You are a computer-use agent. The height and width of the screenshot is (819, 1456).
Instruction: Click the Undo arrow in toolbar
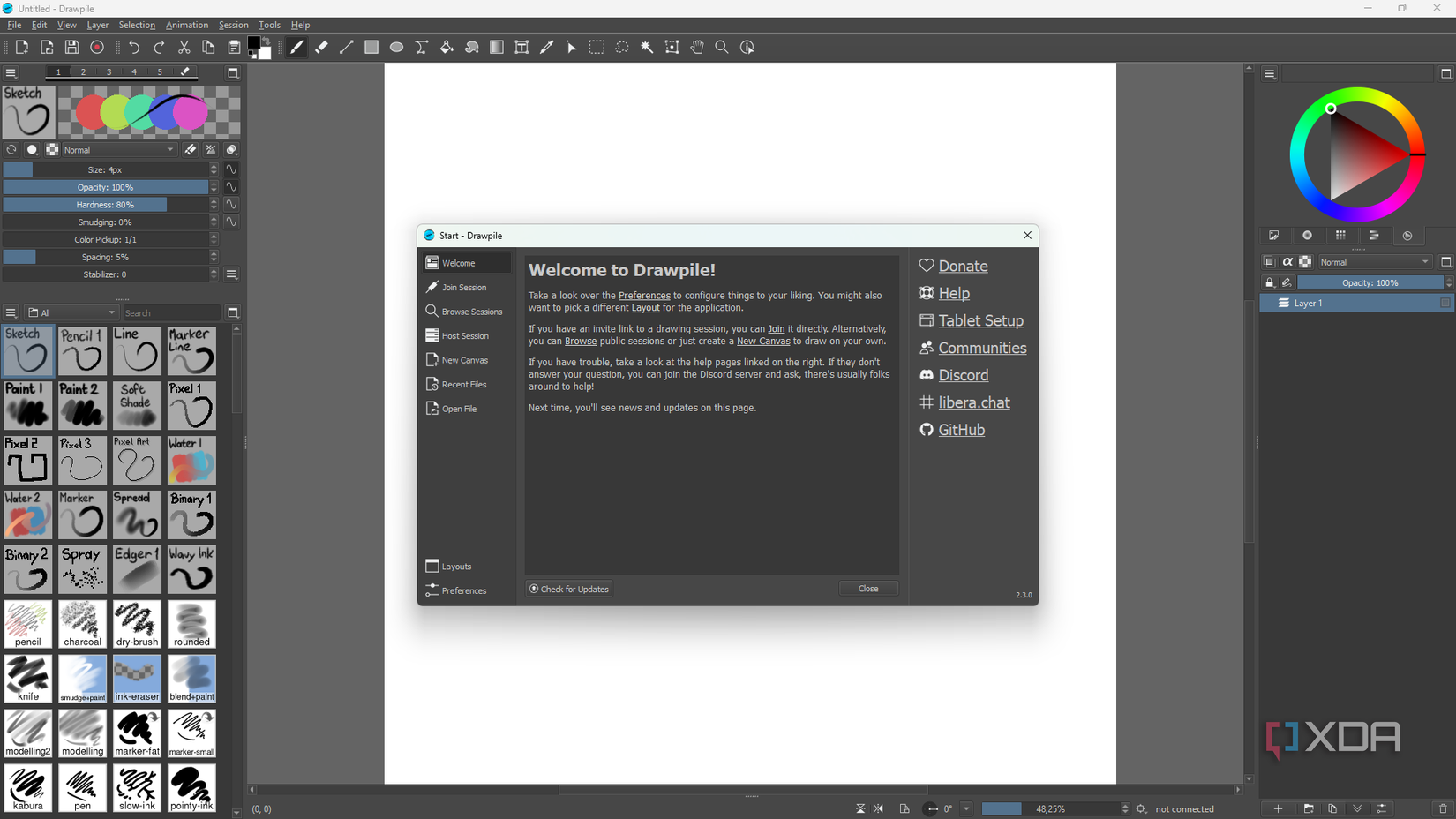(134, 48)
